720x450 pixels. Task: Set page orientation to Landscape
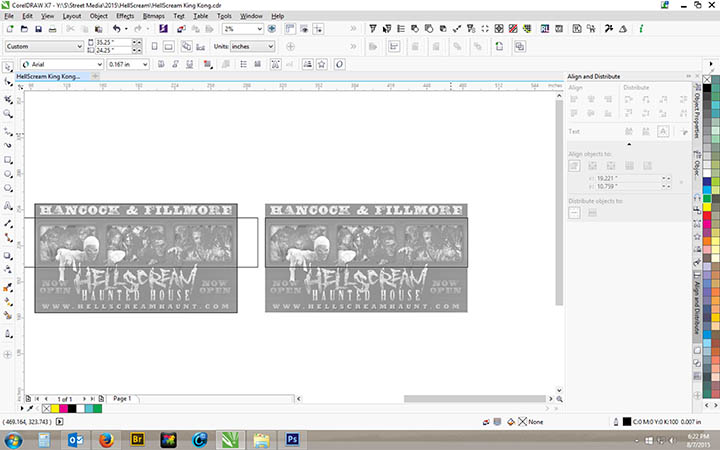(x=169, y=46)
